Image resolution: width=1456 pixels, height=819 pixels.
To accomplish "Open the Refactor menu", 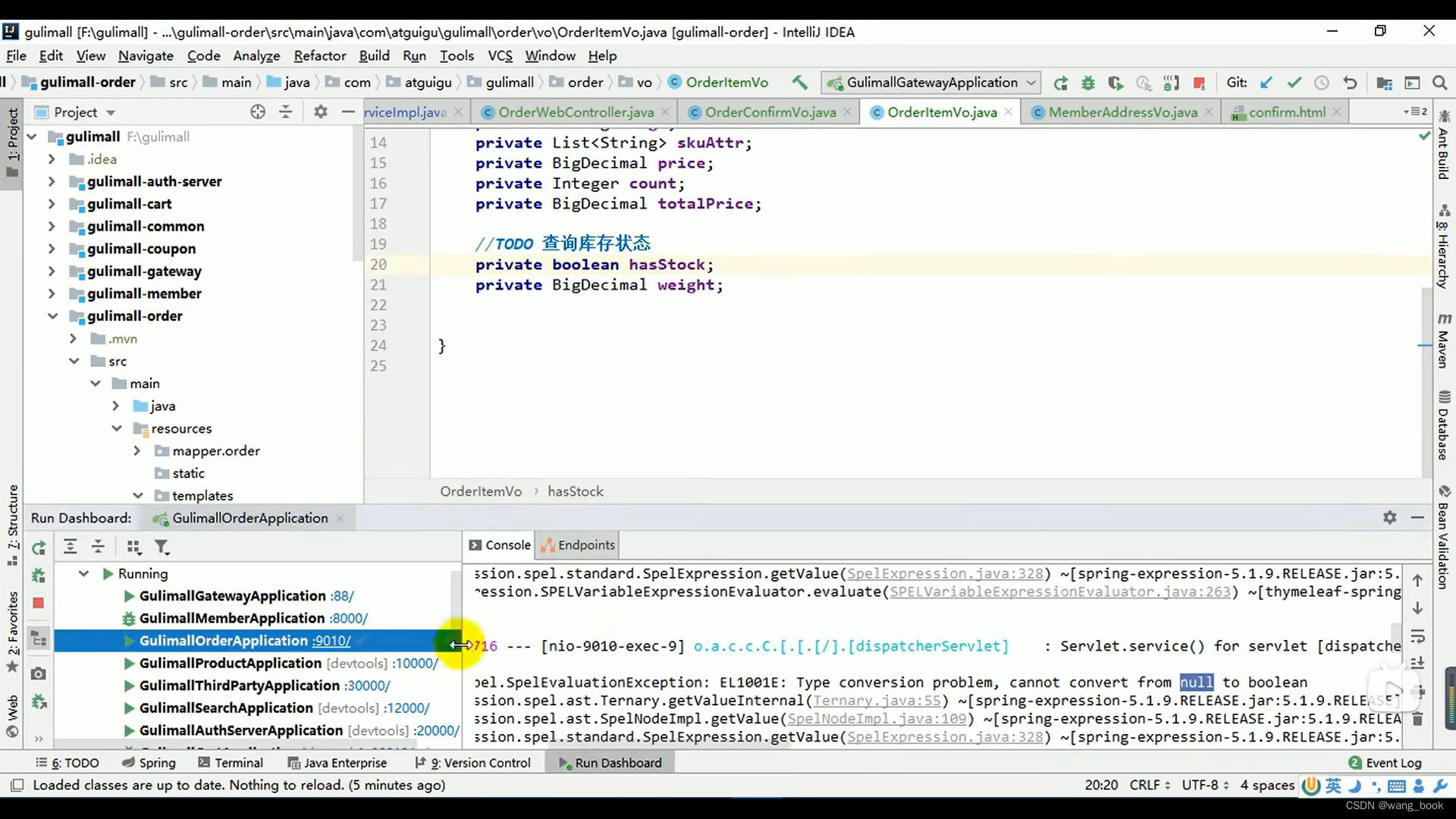I will point(319,56).
